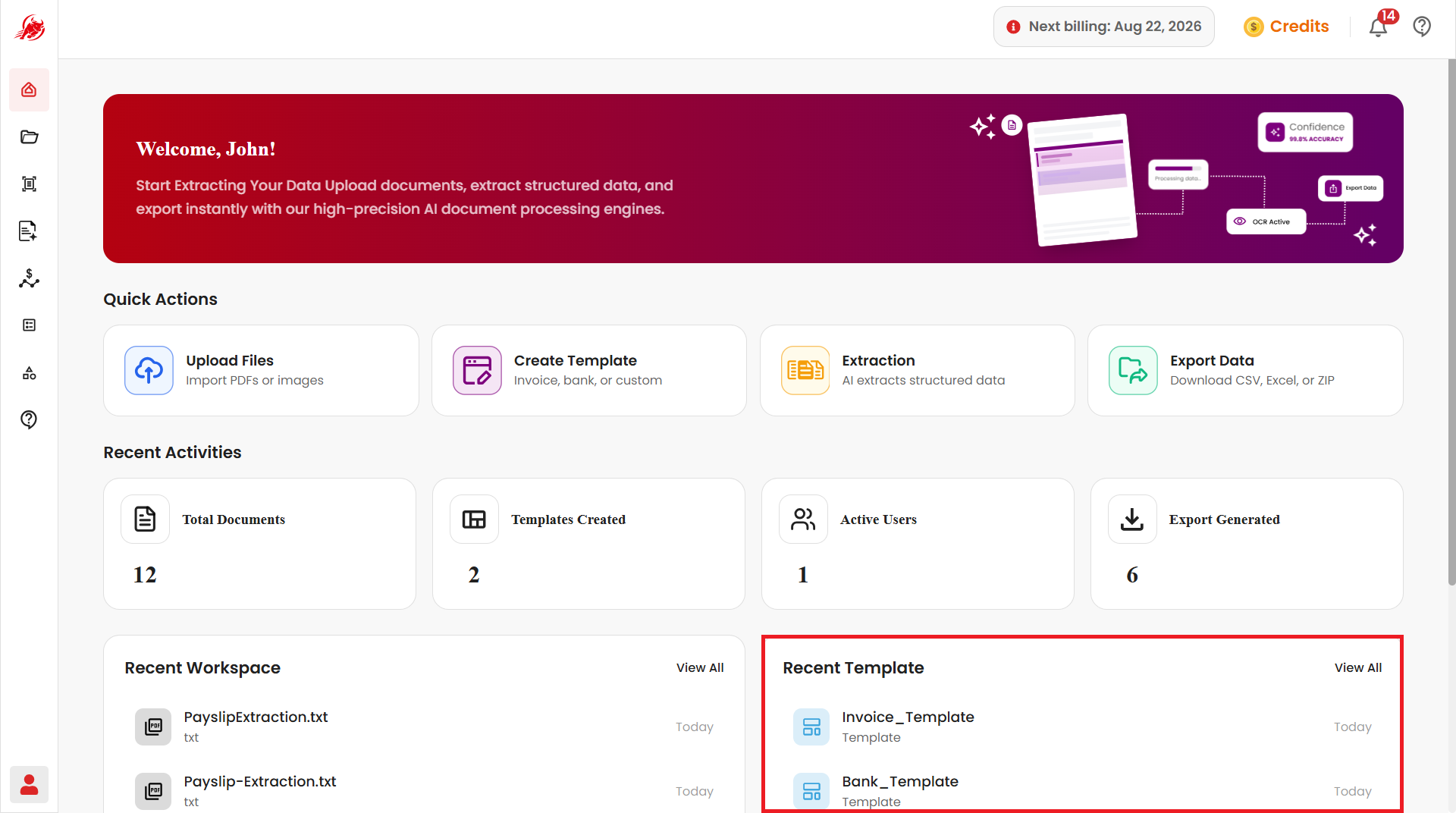Open the sidebar help icon
The image size is (1456, 813).
click(x=29, y=419)
